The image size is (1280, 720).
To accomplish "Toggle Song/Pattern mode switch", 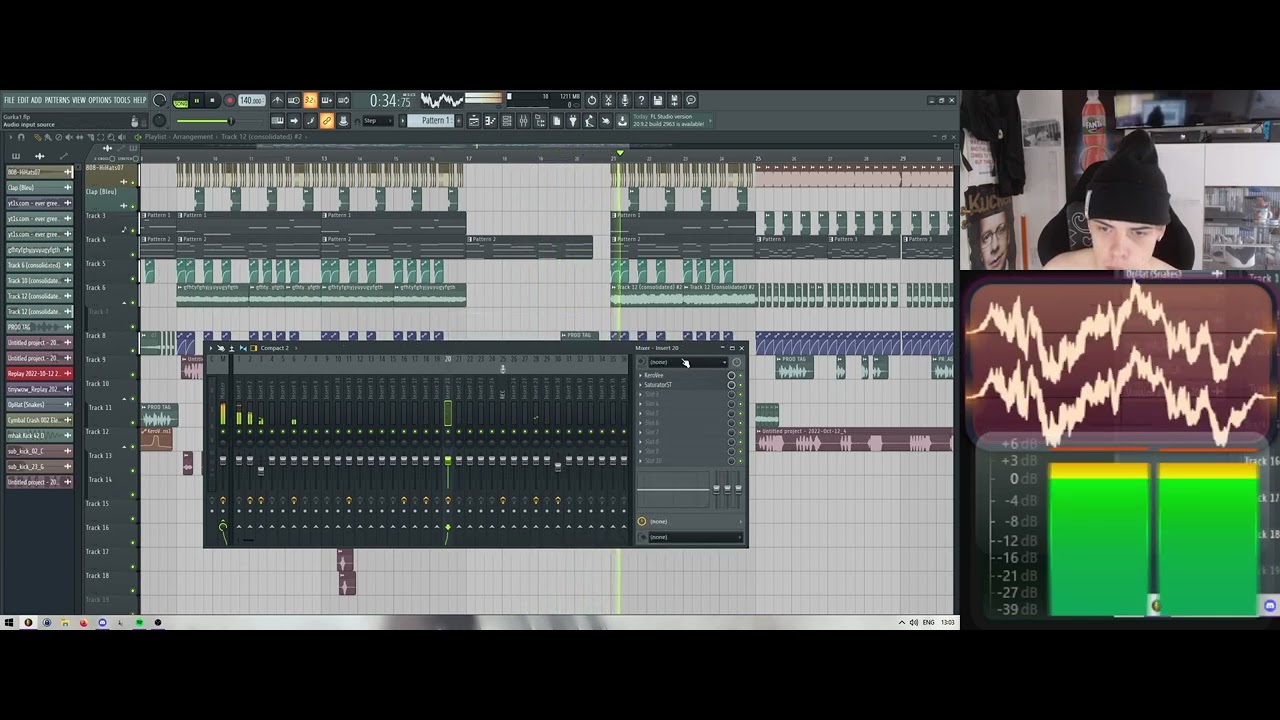I will pyautogui.click(x=181, y=101).
